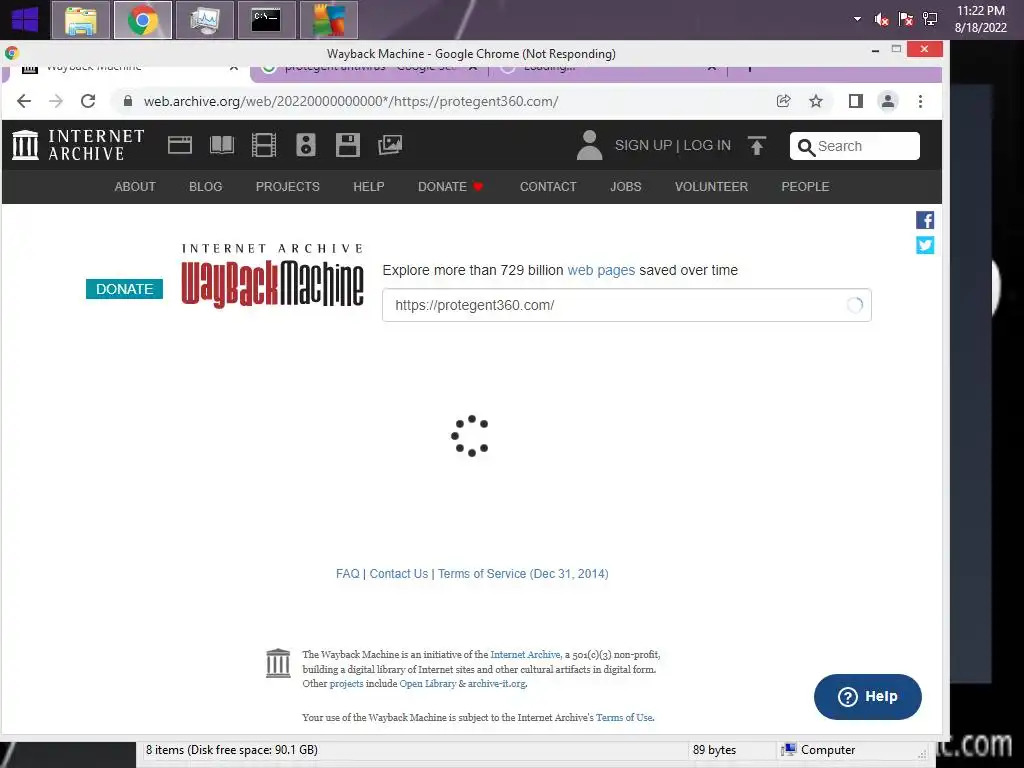The image size is (1024, 768).
Task: Click the network tray icon
Action: point(930,20)
